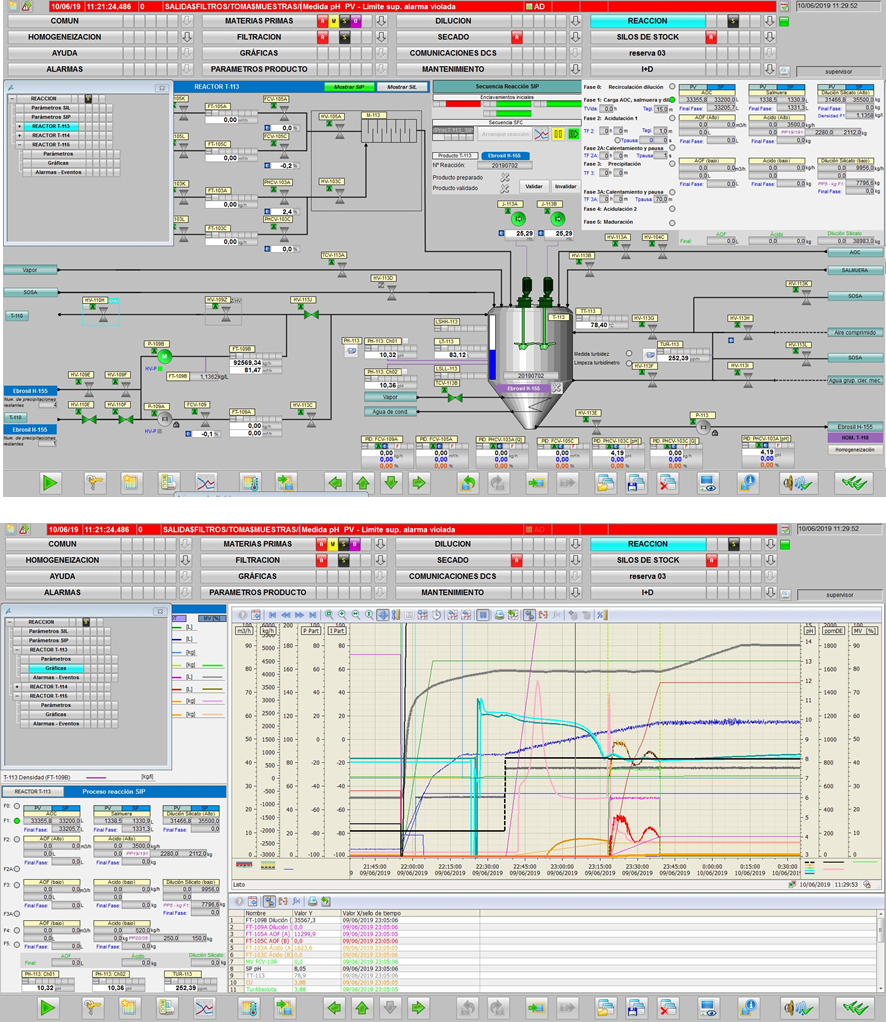Open trend chart icon in reactor diagram toolbar
Viewport: 886px width, 1022px height.
tap(206, 483)
